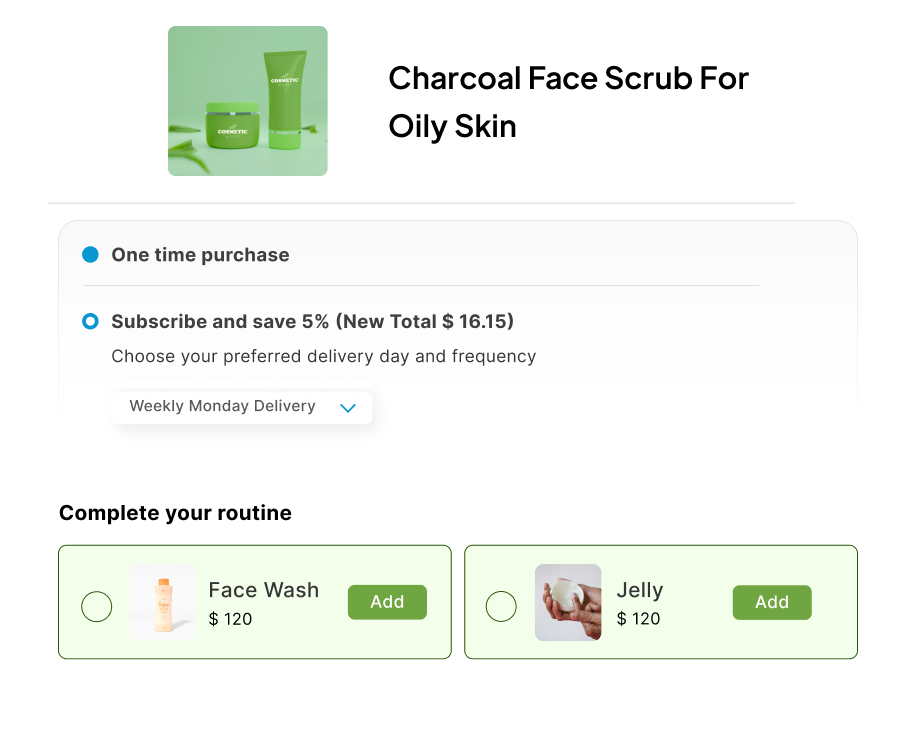
Task: Click the Face Wash product name
Action: pyautogui.click(x=263, y=590)
